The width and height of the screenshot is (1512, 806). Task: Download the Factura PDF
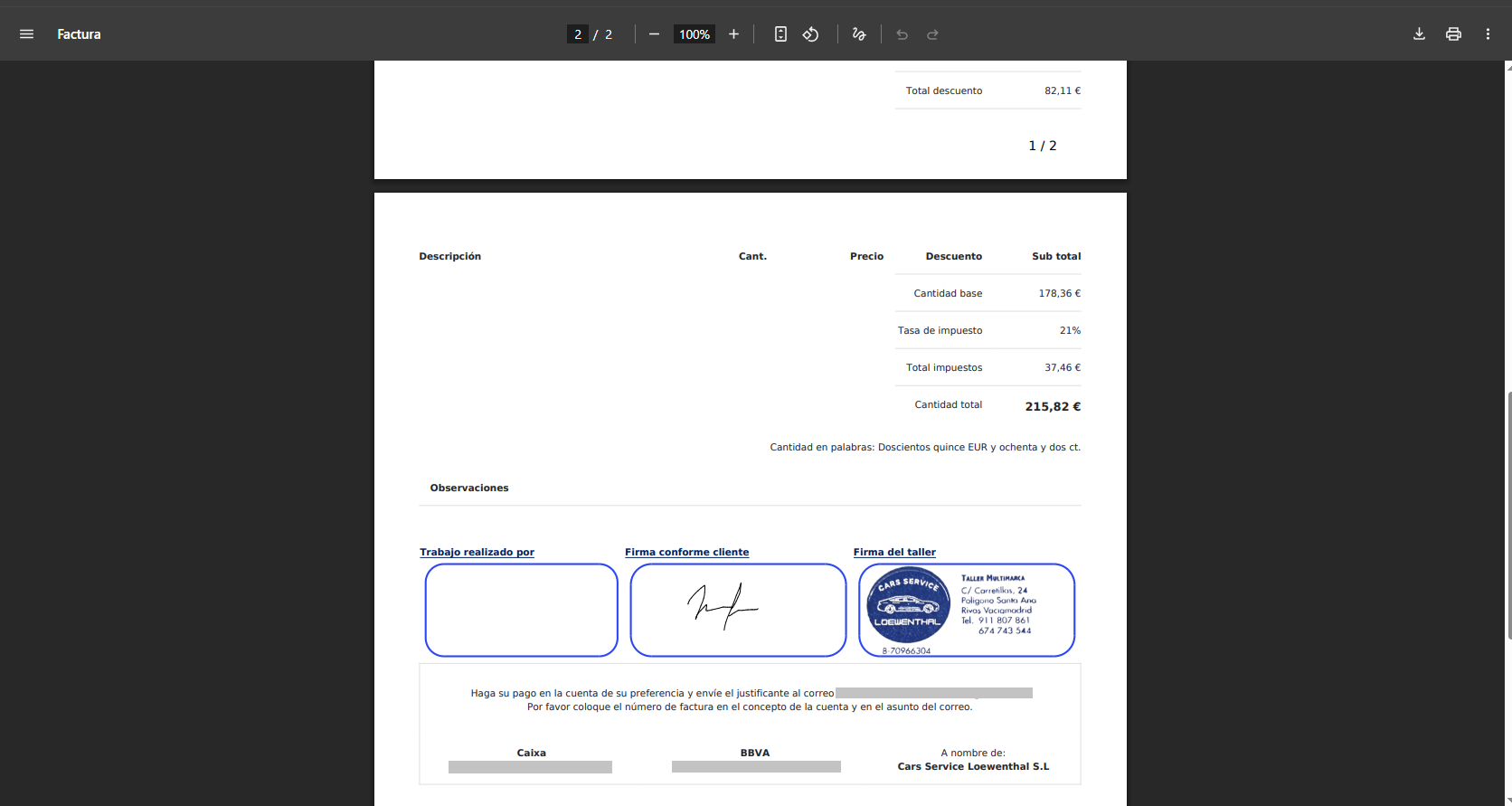1419,34
